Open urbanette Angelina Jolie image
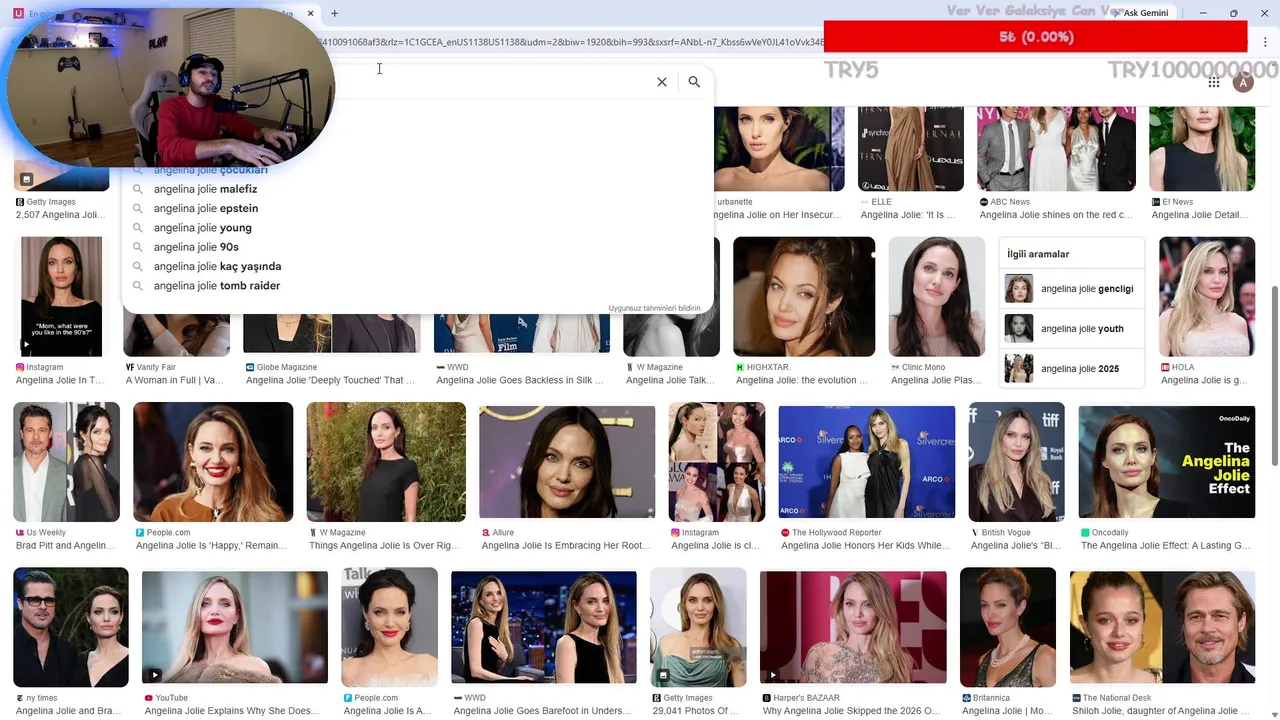 pos(779,148)
